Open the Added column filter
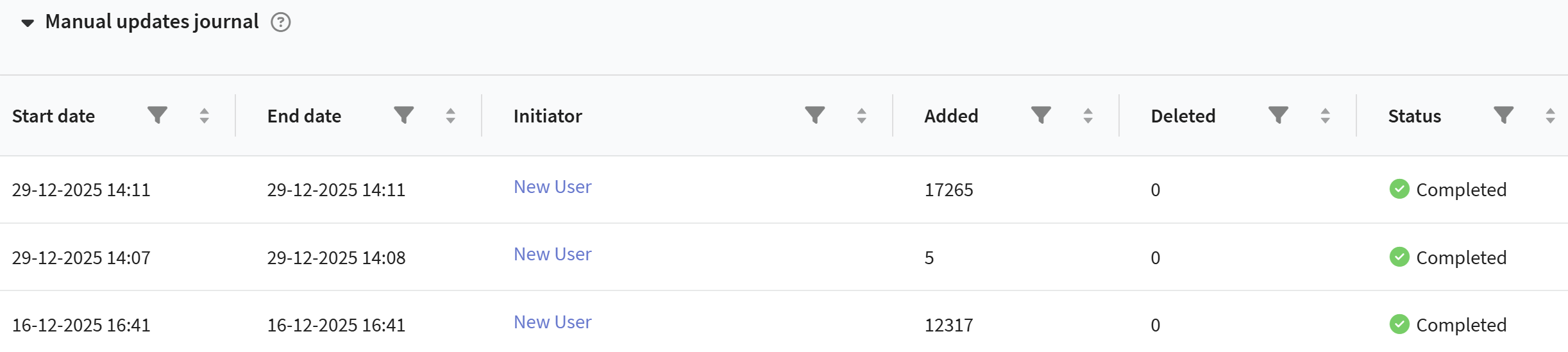1568x352 pixels. 1041,115
